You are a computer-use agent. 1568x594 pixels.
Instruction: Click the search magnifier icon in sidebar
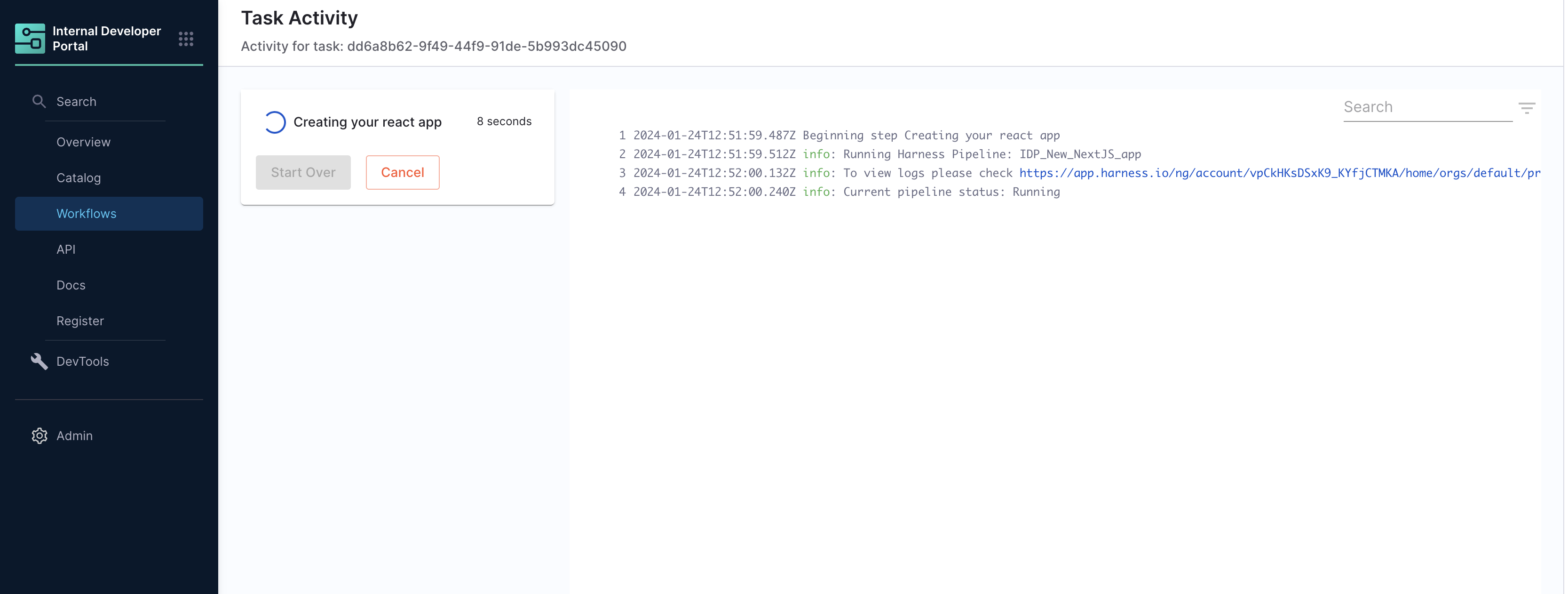coord(39,102)
